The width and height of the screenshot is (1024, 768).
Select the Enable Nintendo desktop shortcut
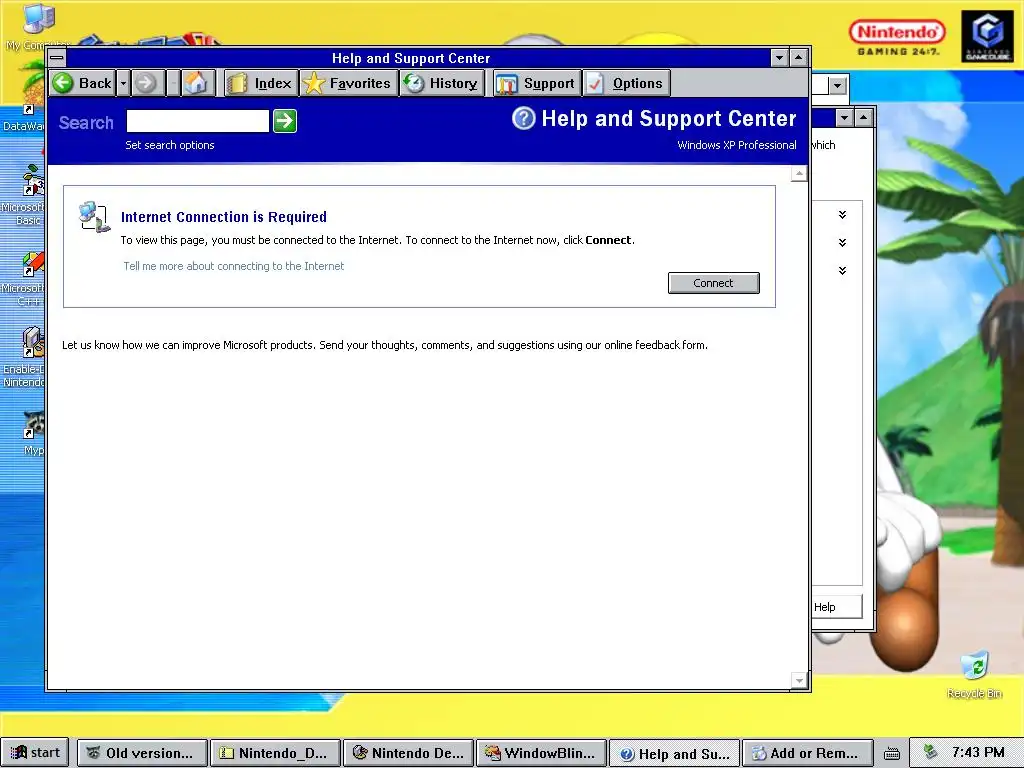click(x=26, y=357)
